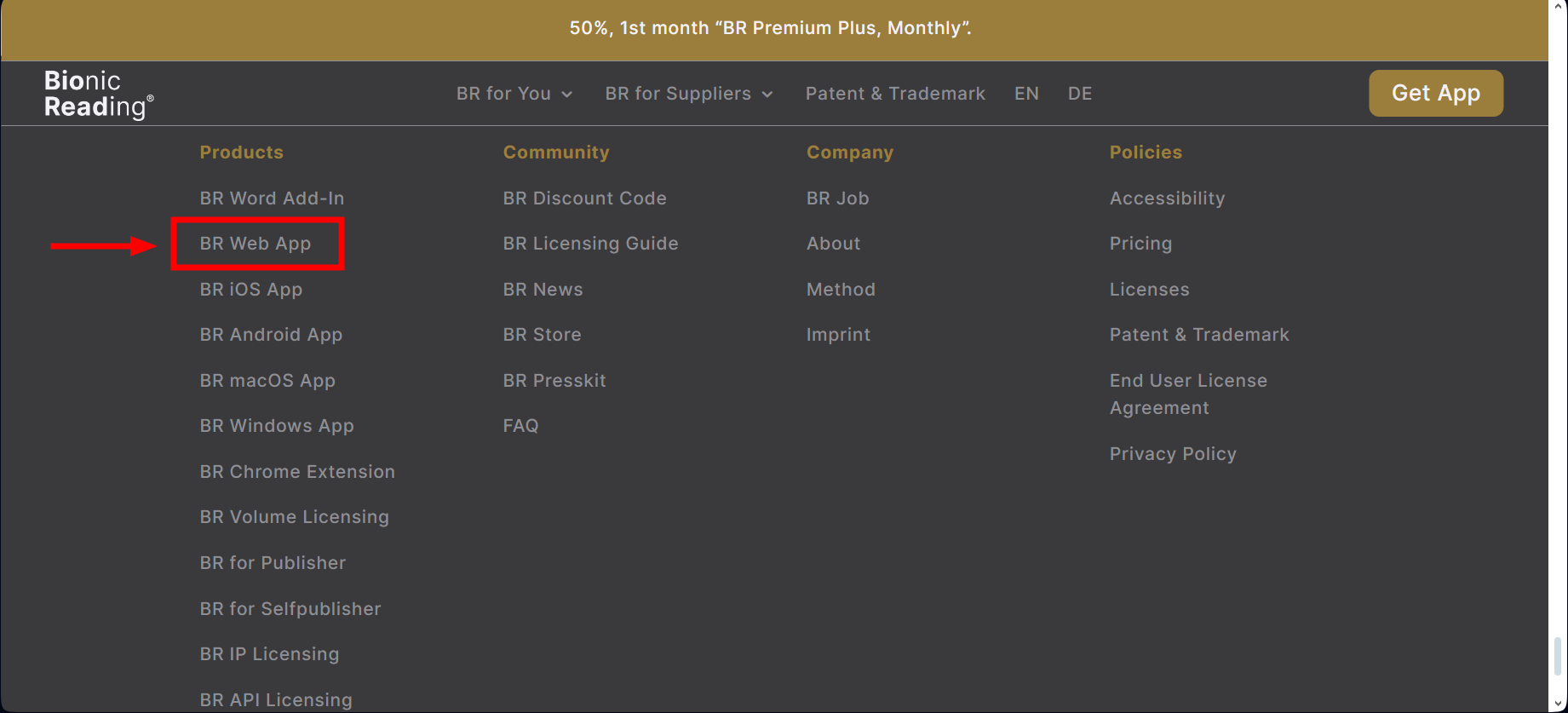This screenshot has width=1568, height=713.
Task: Open the BR Web App link
Action: point(256,244)
